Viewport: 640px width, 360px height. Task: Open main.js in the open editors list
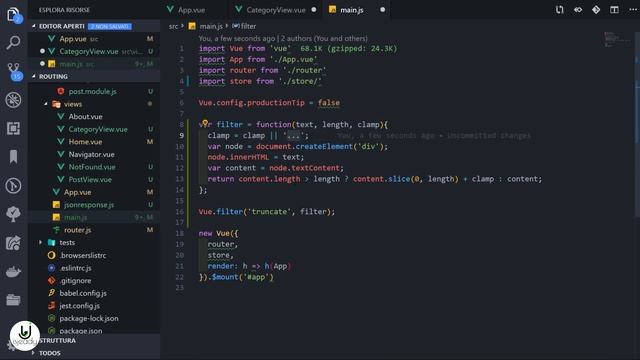click(x=94, y=64)
